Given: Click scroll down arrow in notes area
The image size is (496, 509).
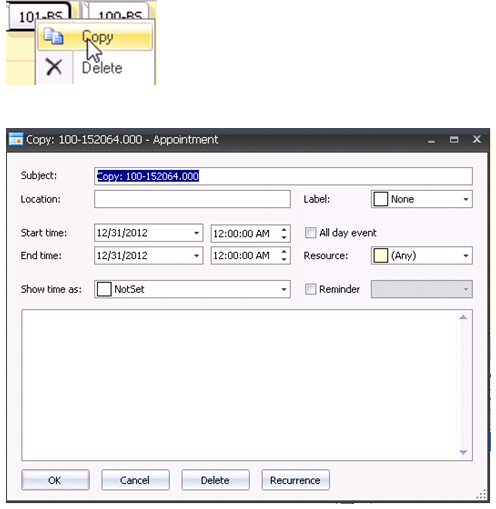Looking at the screenshot, I should click(x=463, y=452).
